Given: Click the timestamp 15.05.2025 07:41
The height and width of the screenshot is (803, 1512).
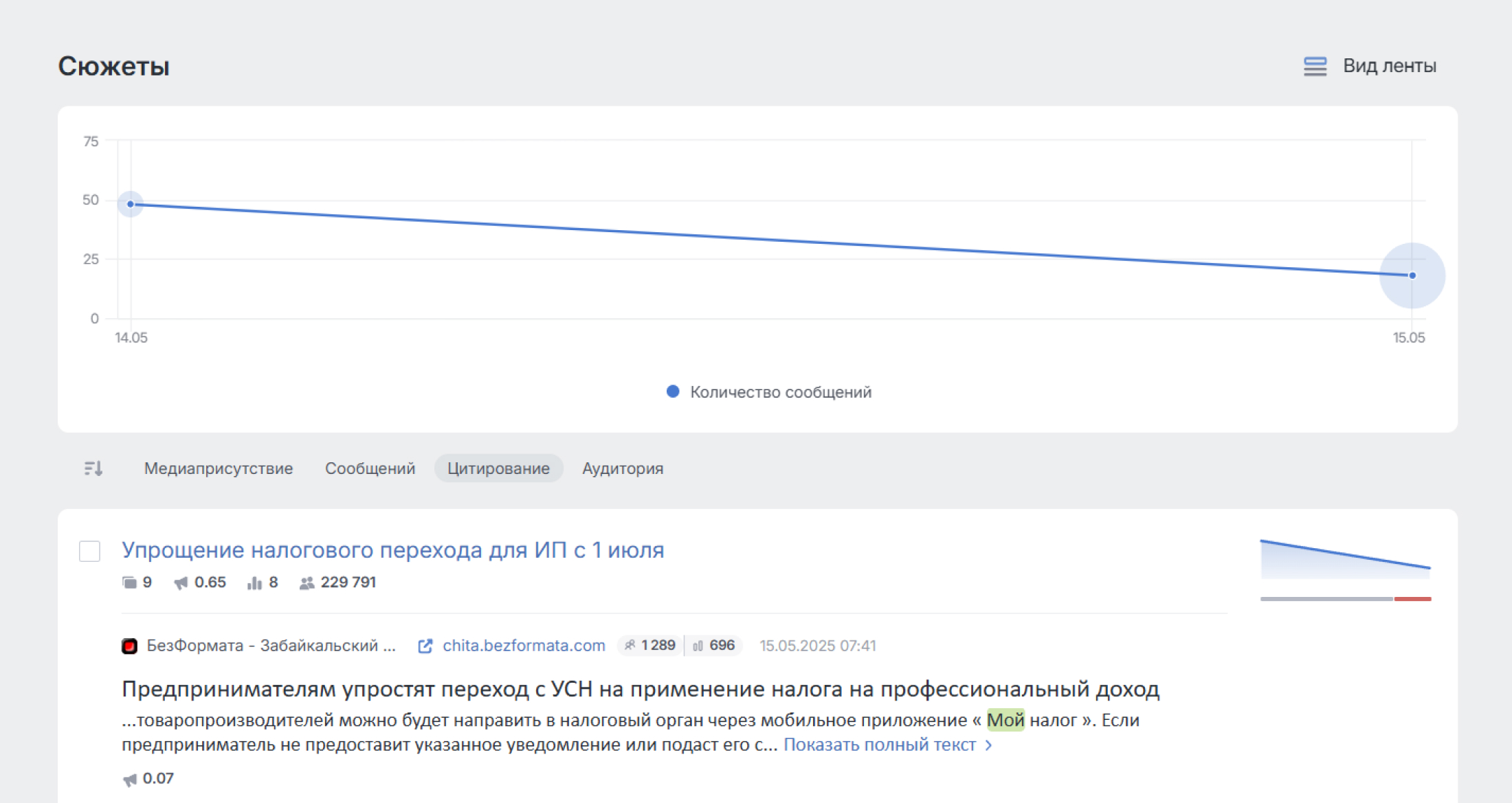Looking at the screenshot, I should [x=817, y=646].
